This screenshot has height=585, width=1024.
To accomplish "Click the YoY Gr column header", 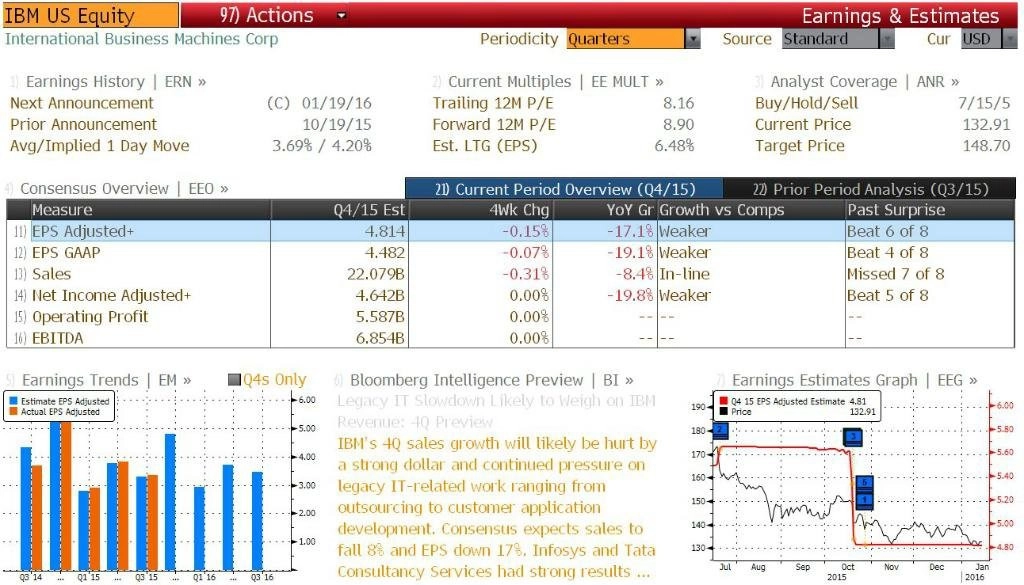I will point(605,210).
